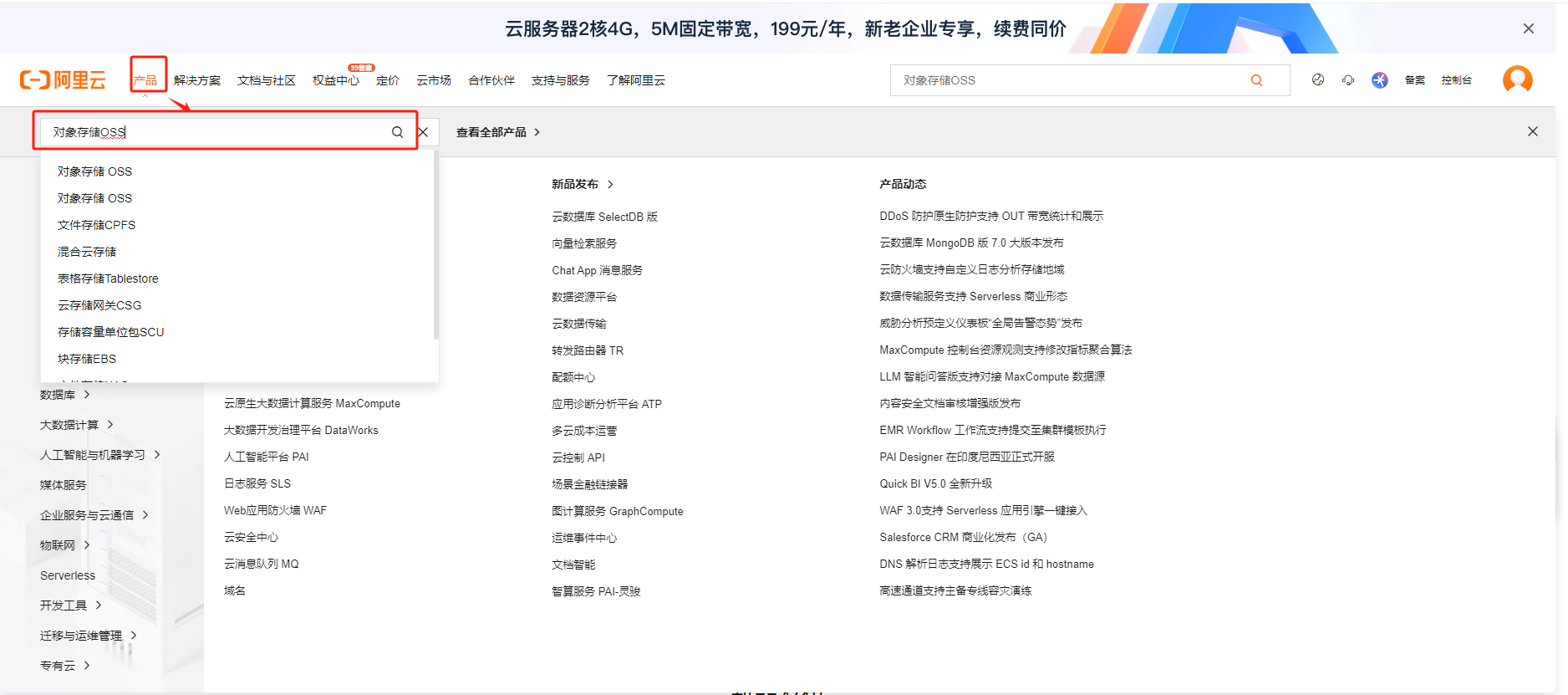Open the 权益中心 menu
Image resolution: width=1568 pixels, height=695 pixels.
point(336,80)
